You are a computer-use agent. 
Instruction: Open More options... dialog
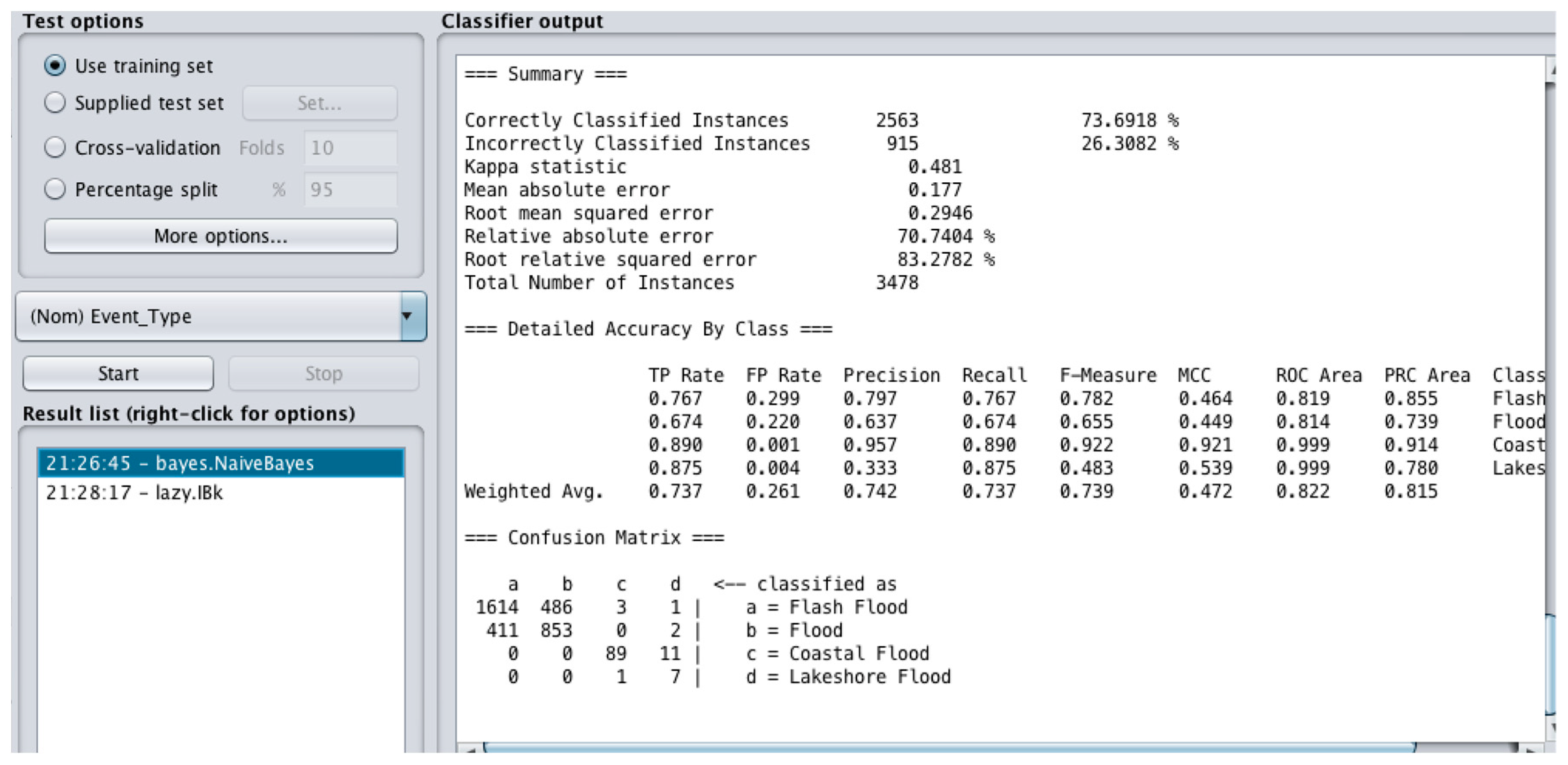point(220,236)
